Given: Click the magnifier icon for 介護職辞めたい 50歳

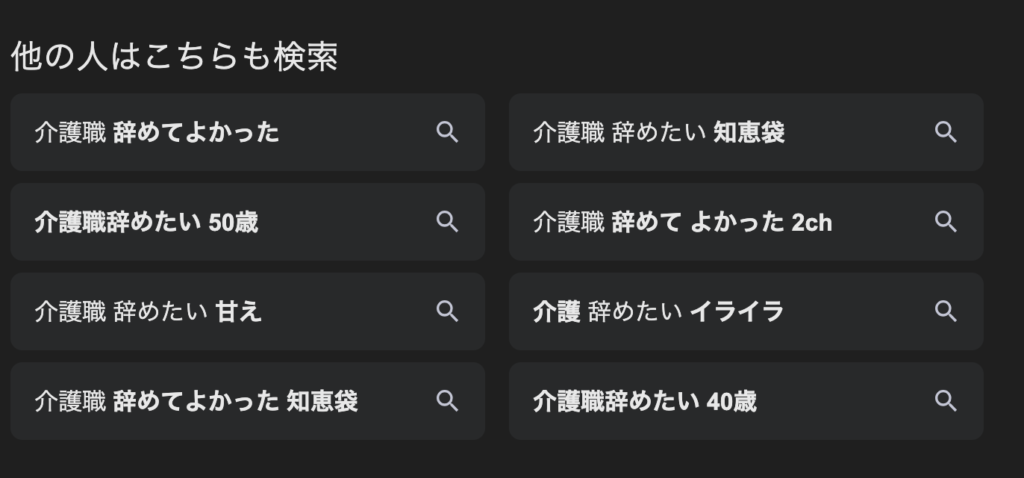Looking at the screenshot, I should click(447, 222).
